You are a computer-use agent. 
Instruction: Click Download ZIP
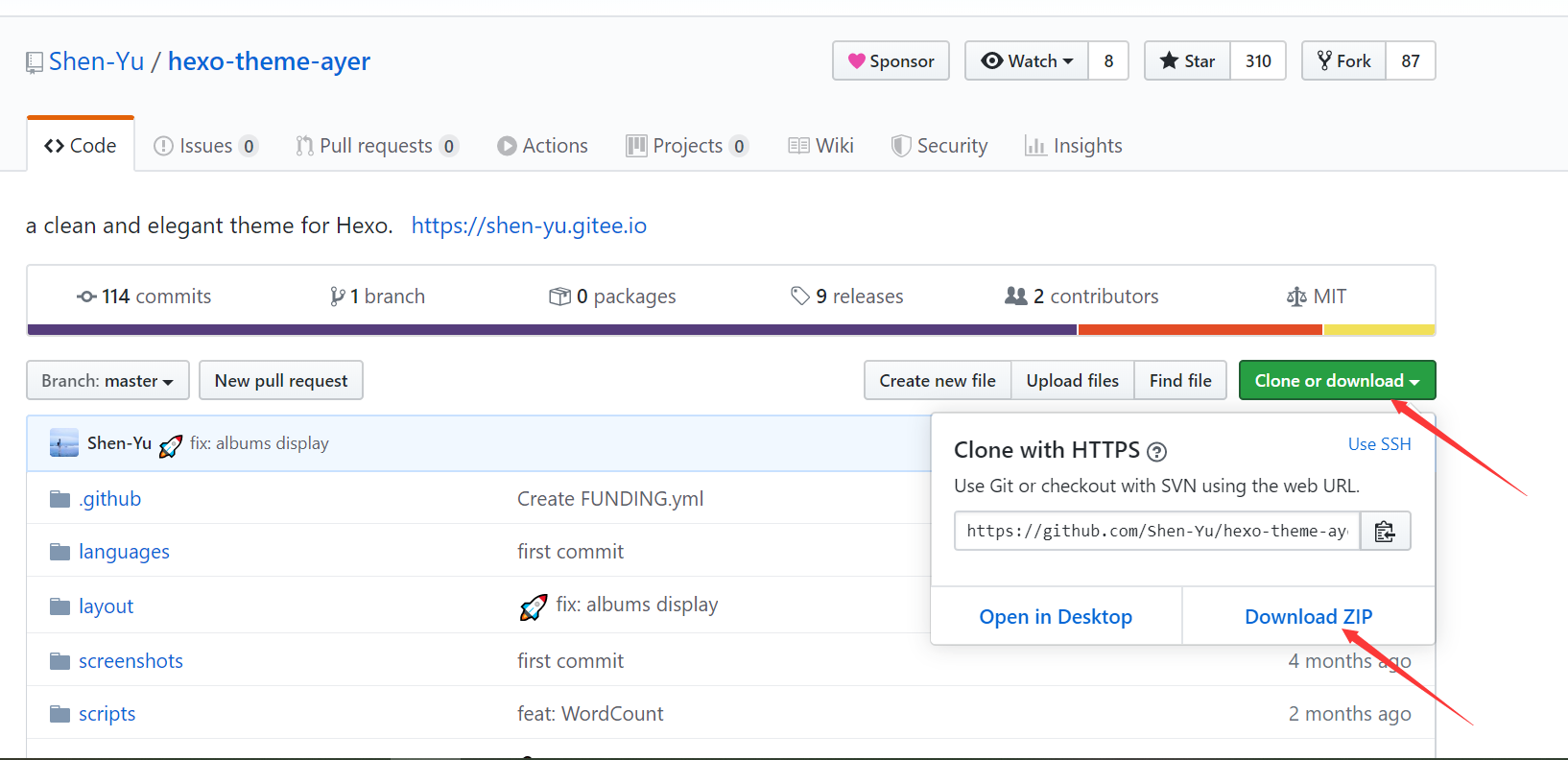tap(1308, 616)
